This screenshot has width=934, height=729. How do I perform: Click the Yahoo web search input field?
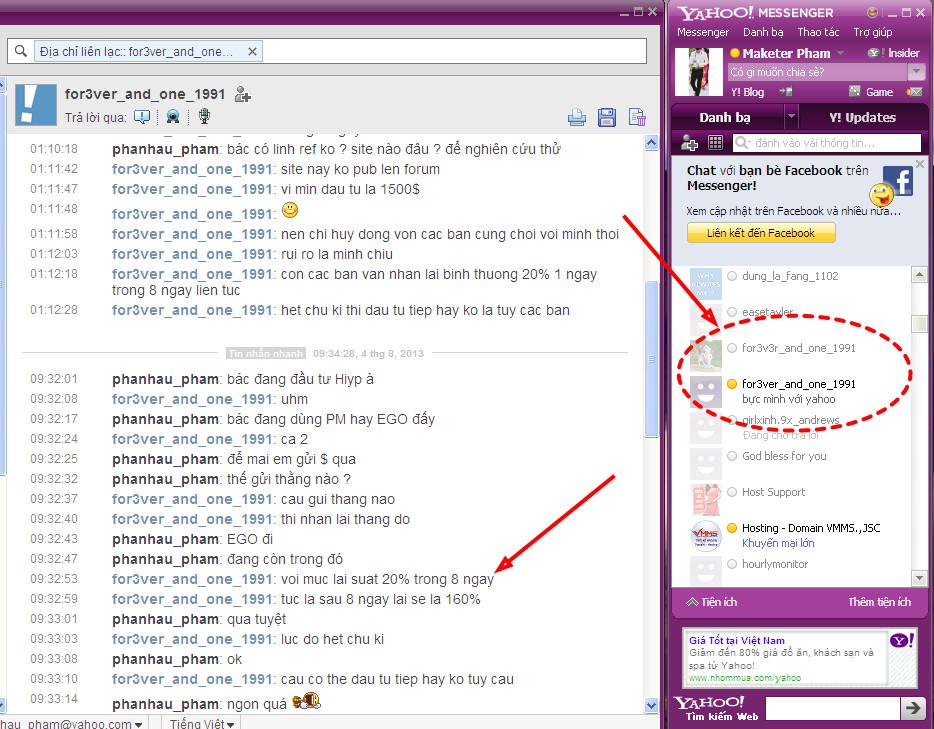pyautogui.click(x=832, y=708)
